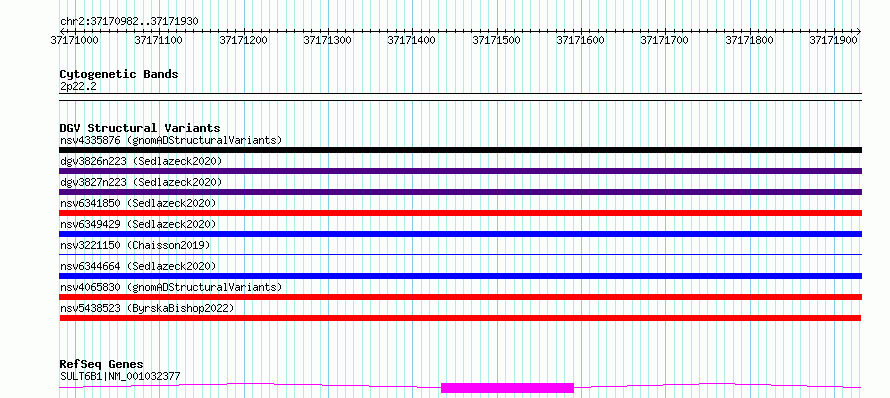This screenshot has width=890, height=398.
Task: Click ruler position 37171900
Action: pyautogui.click(x=833, y=41)
